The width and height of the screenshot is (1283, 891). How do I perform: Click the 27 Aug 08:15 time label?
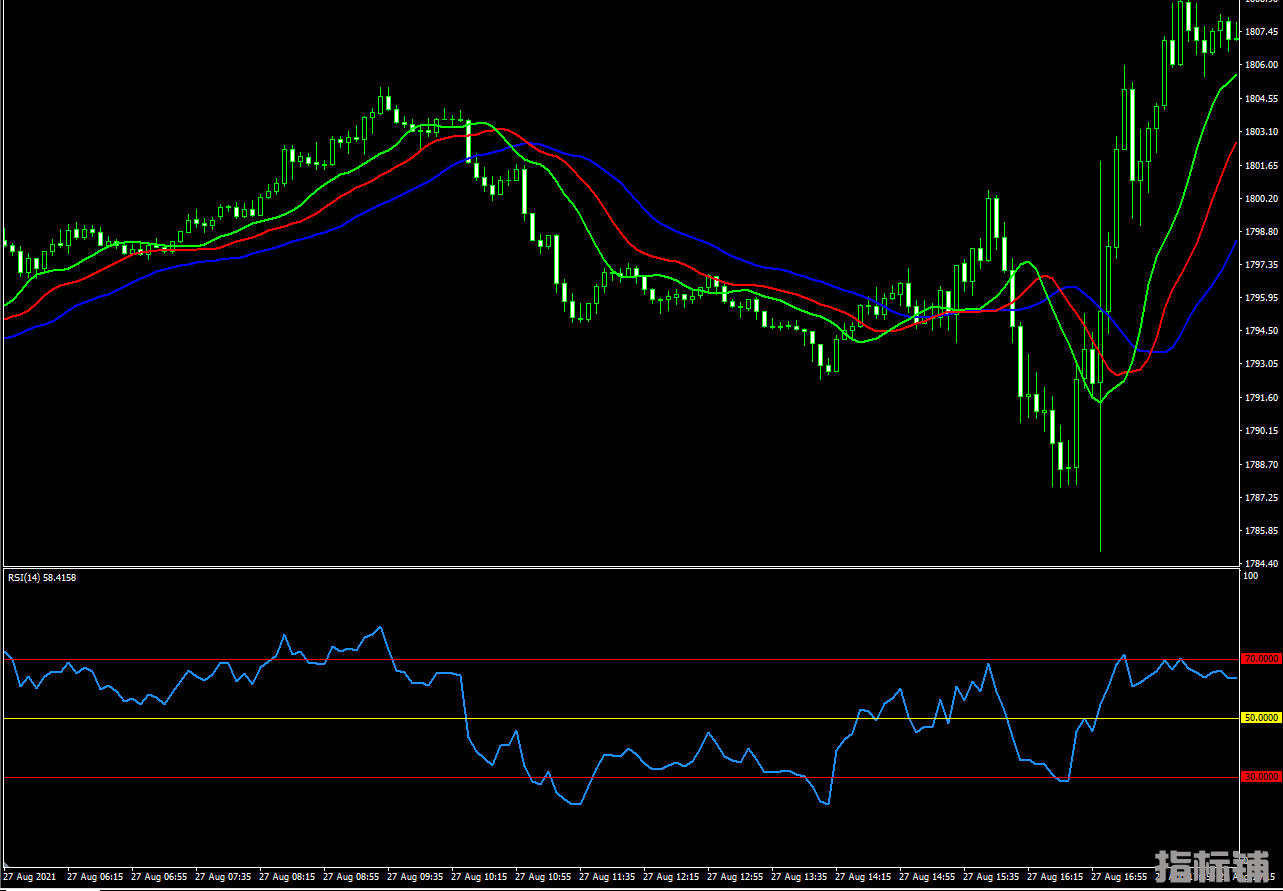click(x=287, y=877)
